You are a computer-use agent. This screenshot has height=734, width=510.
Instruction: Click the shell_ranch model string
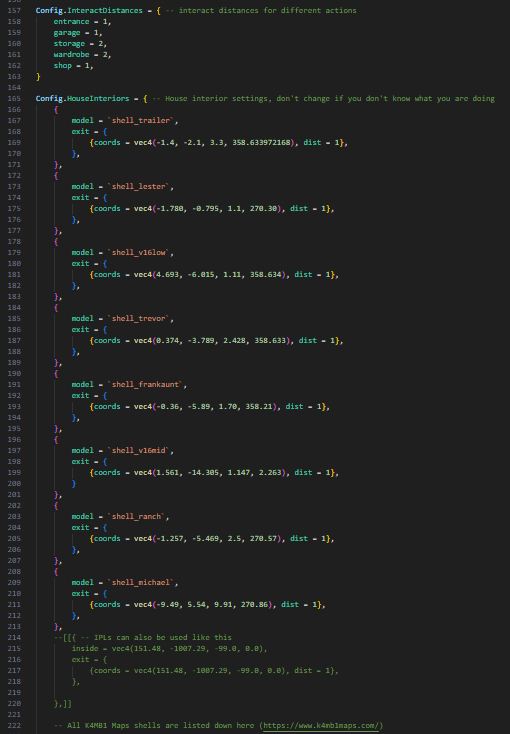(138, 516)
